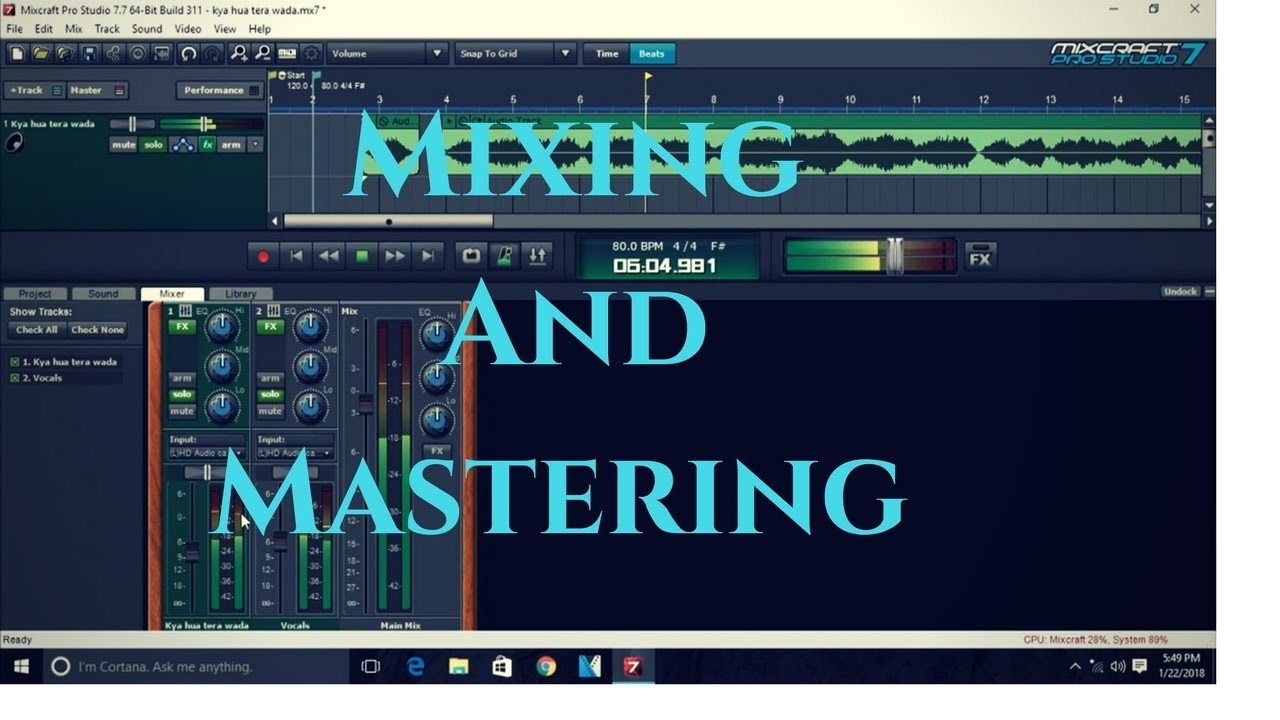Open the Volume automation dropdown

387,54
